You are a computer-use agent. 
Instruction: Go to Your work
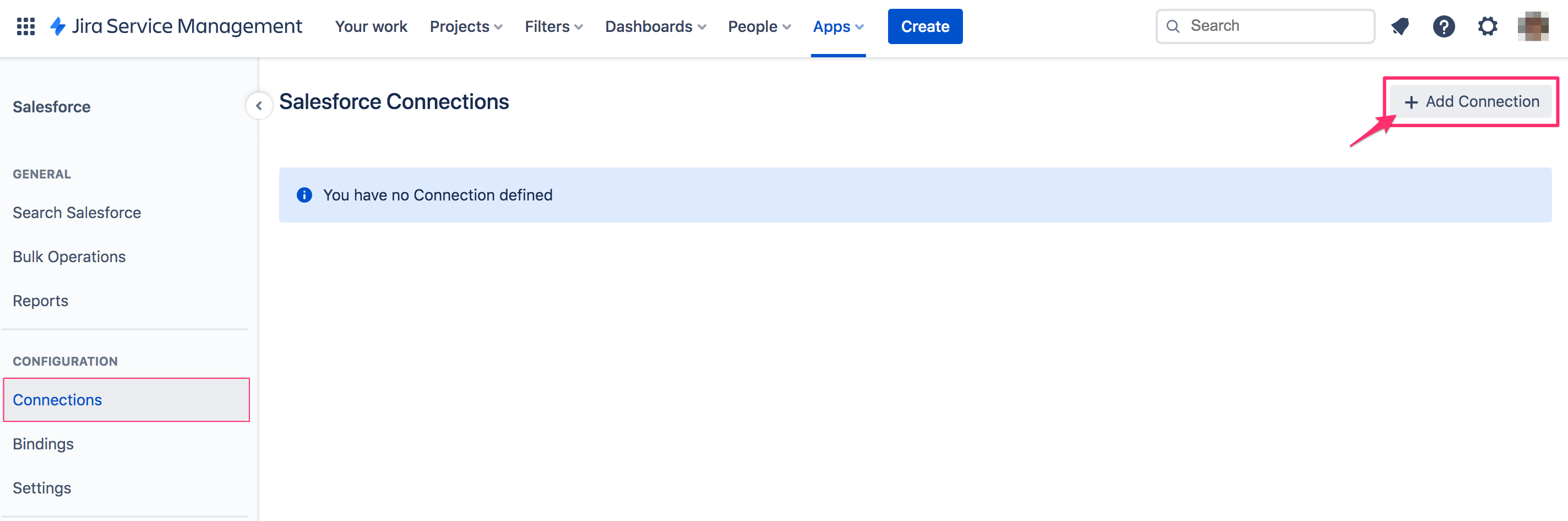(x=371, y=26)
